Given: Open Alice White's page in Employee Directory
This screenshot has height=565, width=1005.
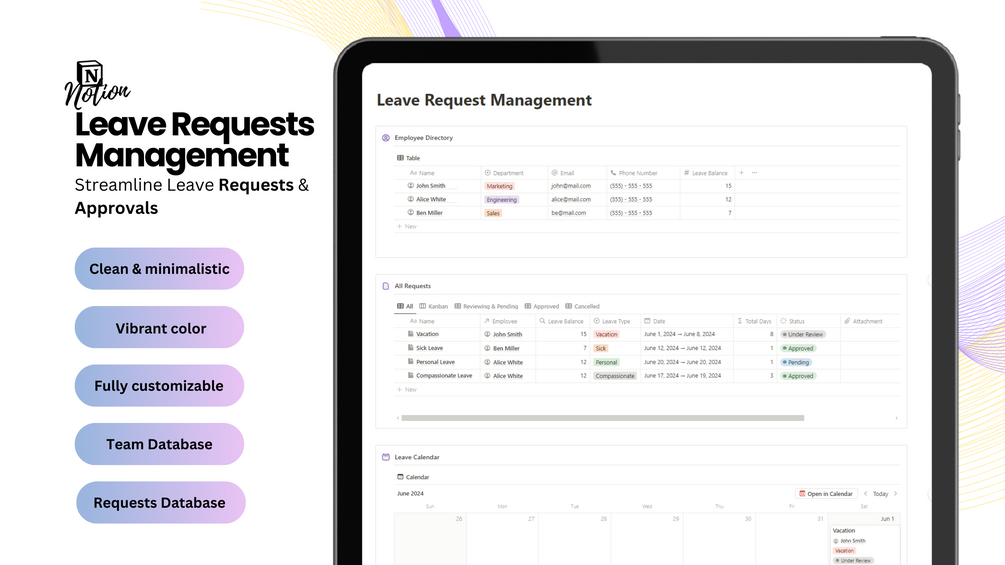Looking at the screenshot, I should click(x=431, y=199).
